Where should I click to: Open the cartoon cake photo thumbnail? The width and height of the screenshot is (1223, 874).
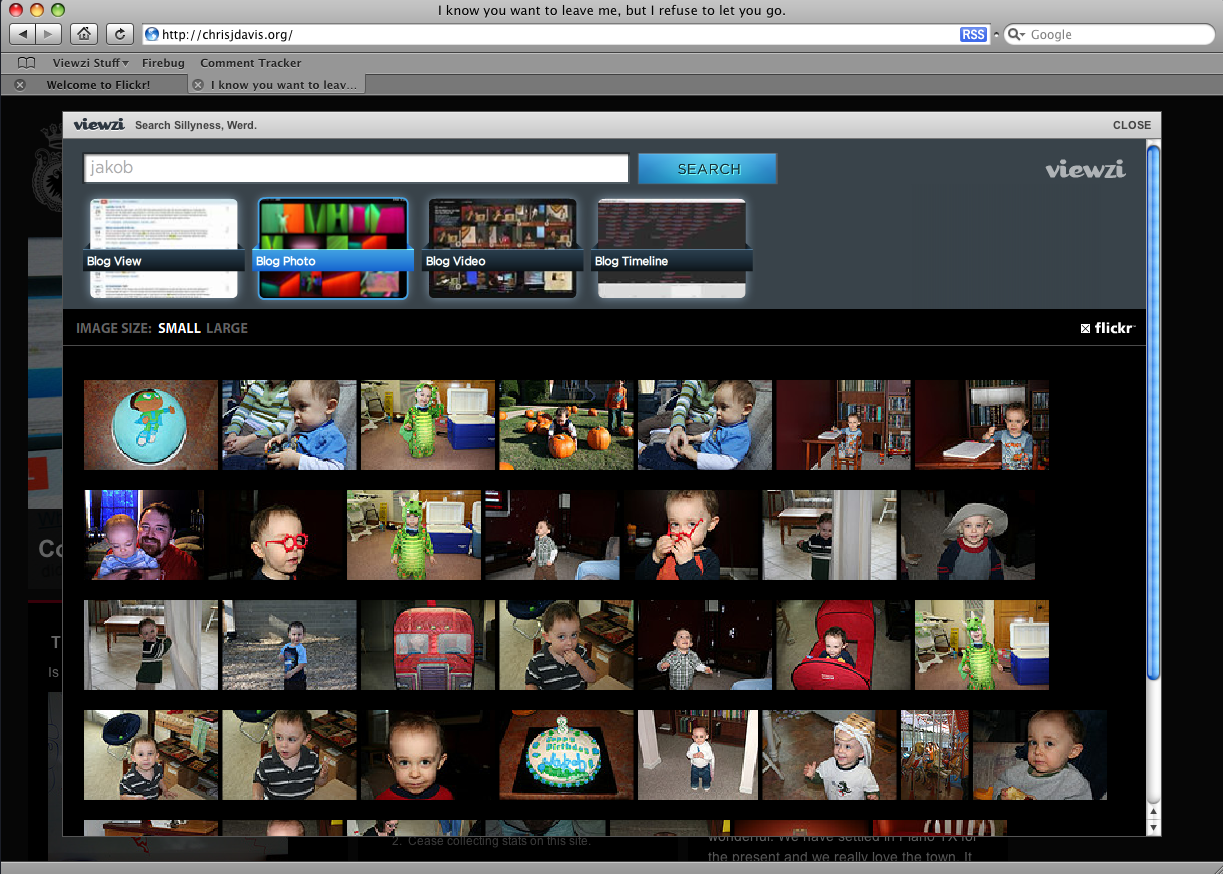tap(151, 425)
